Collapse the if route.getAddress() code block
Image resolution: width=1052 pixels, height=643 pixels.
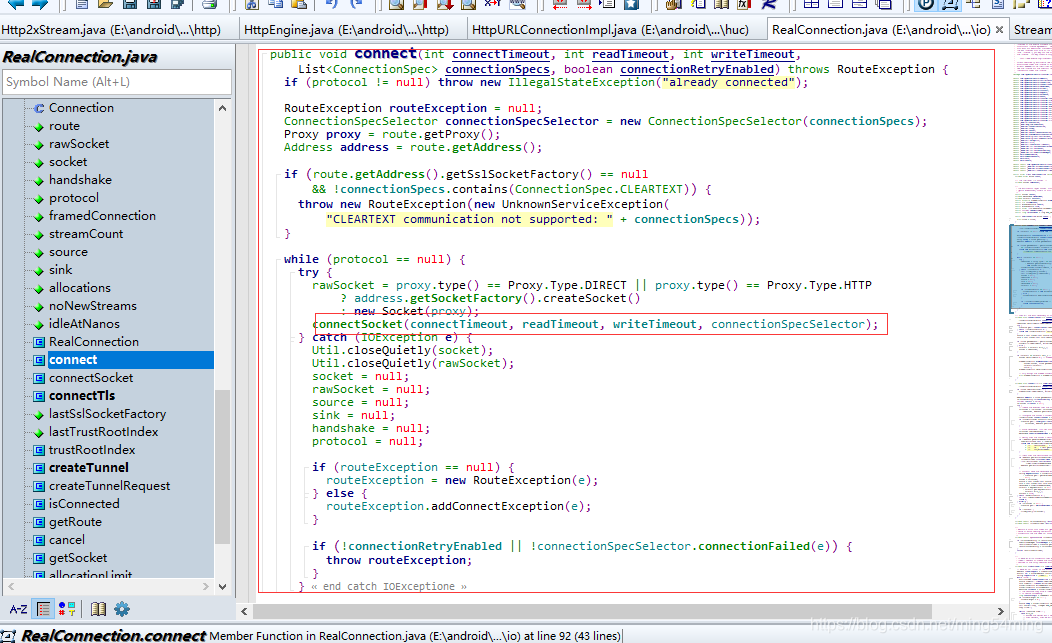(x=276, y=175)
